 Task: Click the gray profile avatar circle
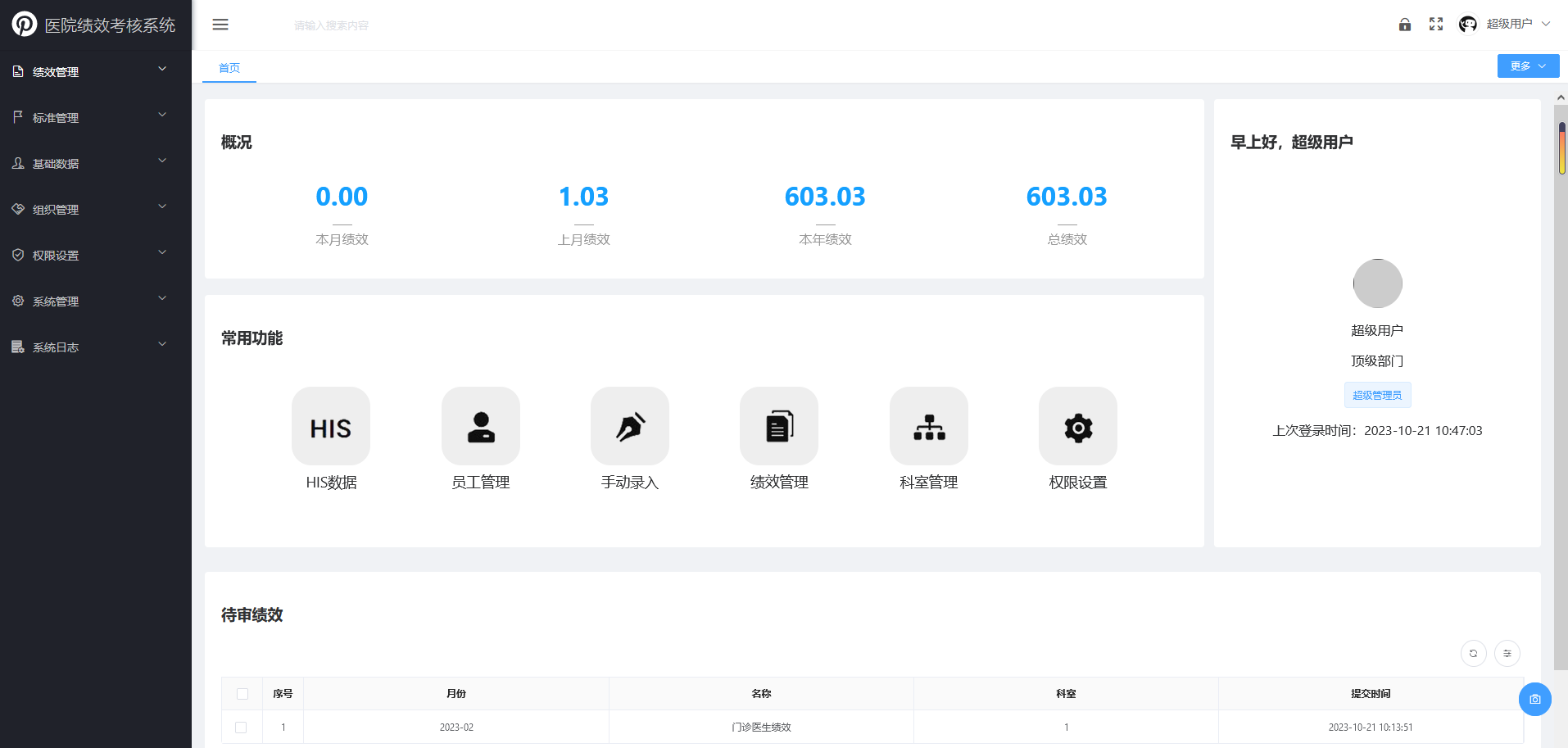tap(1378, 283)
